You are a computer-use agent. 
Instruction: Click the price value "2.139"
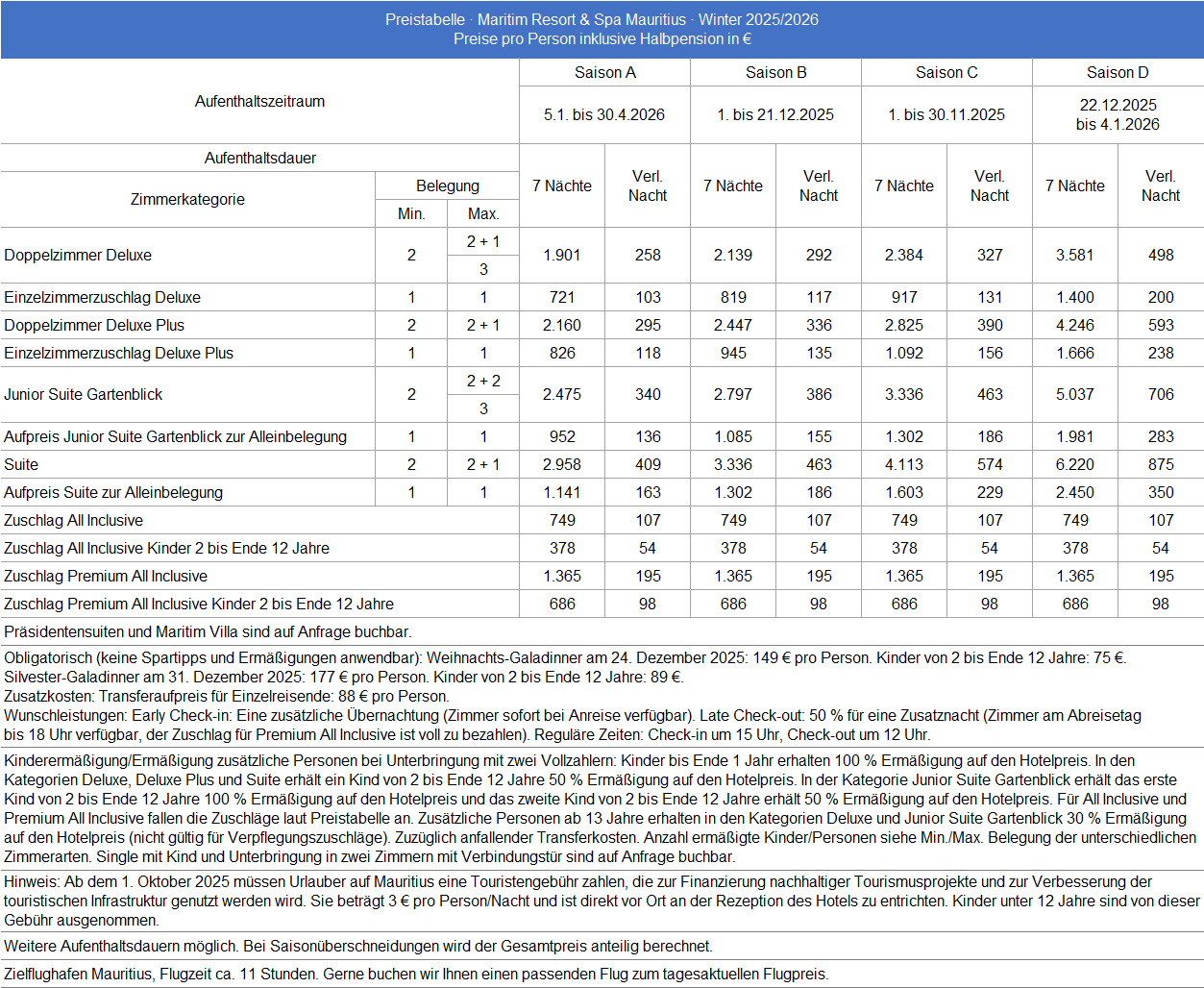(733, 255)
